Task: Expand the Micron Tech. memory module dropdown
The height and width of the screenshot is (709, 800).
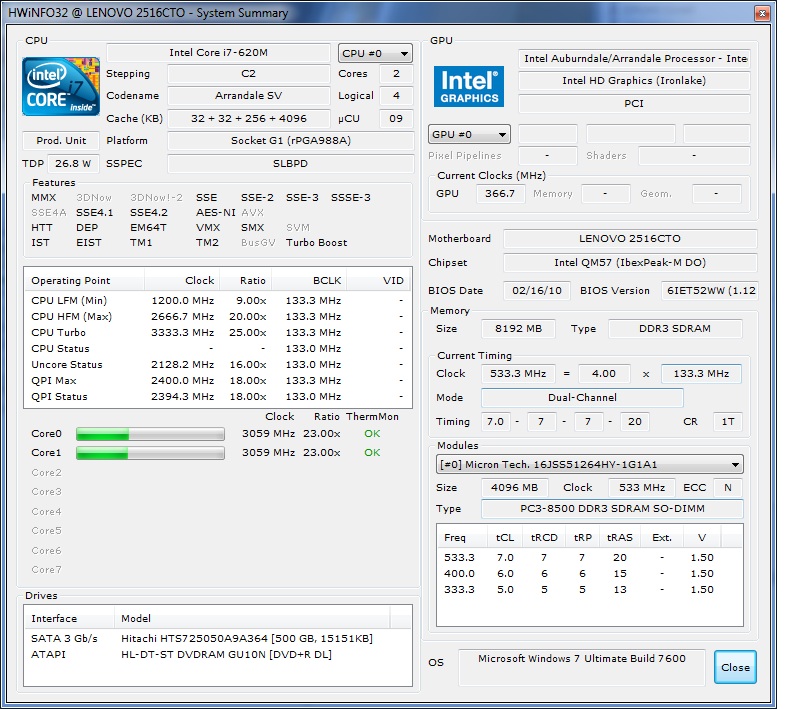Action: coord(590,465)
